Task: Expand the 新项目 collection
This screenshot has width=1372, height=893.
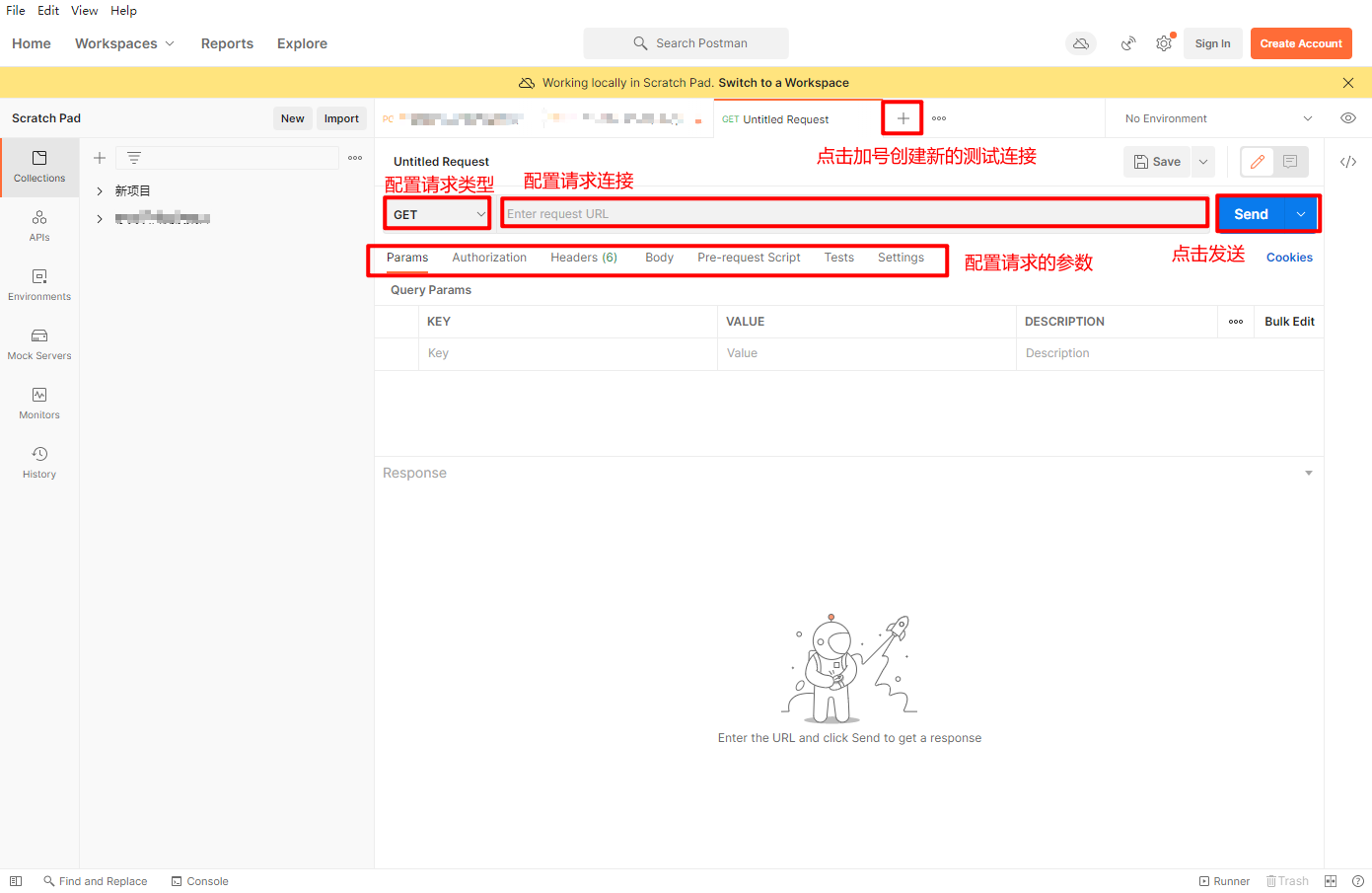Action: 100,191
